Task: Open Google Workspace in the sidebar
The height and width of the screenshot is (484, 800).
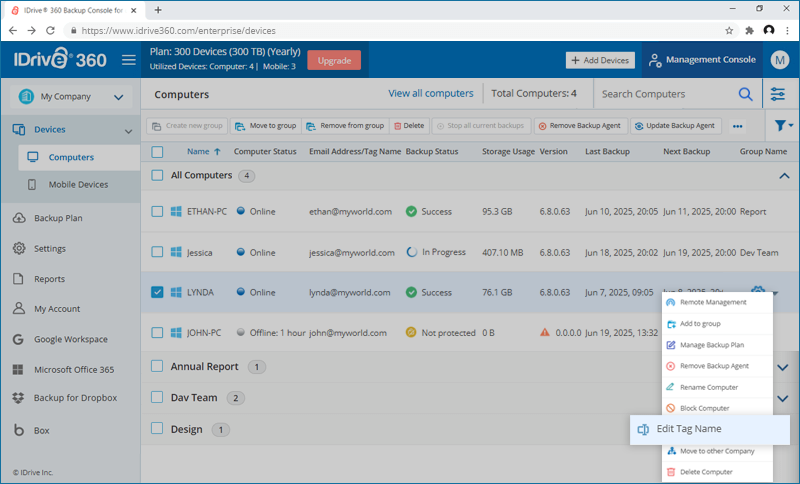Action: [70, 339]
